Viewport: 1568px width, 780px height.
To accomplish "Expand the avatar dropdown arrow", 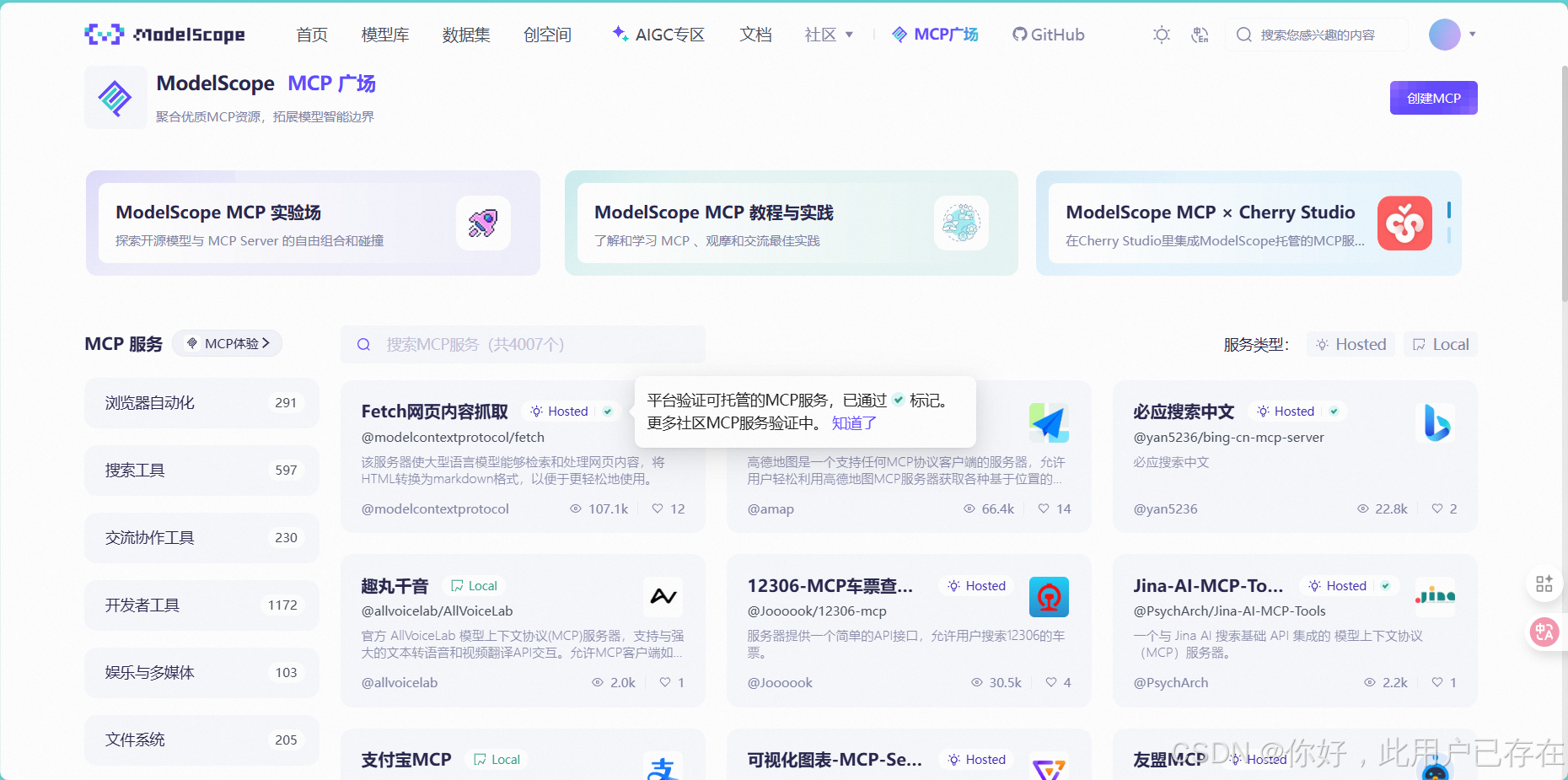I will 1473,35.
